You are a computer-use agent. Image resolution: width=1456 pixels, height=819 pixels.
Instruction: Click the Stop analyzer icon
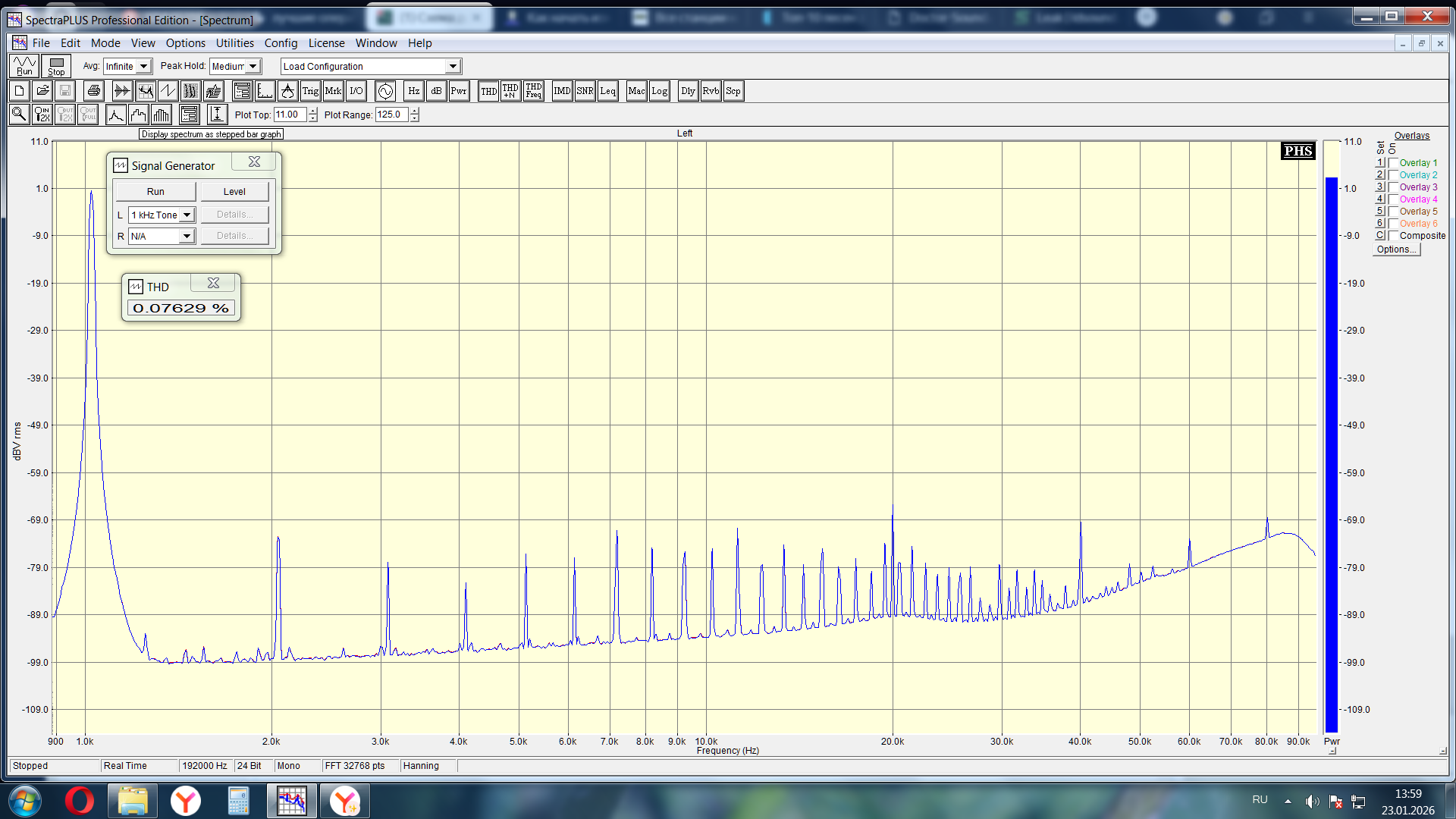(x=56, y=66)
